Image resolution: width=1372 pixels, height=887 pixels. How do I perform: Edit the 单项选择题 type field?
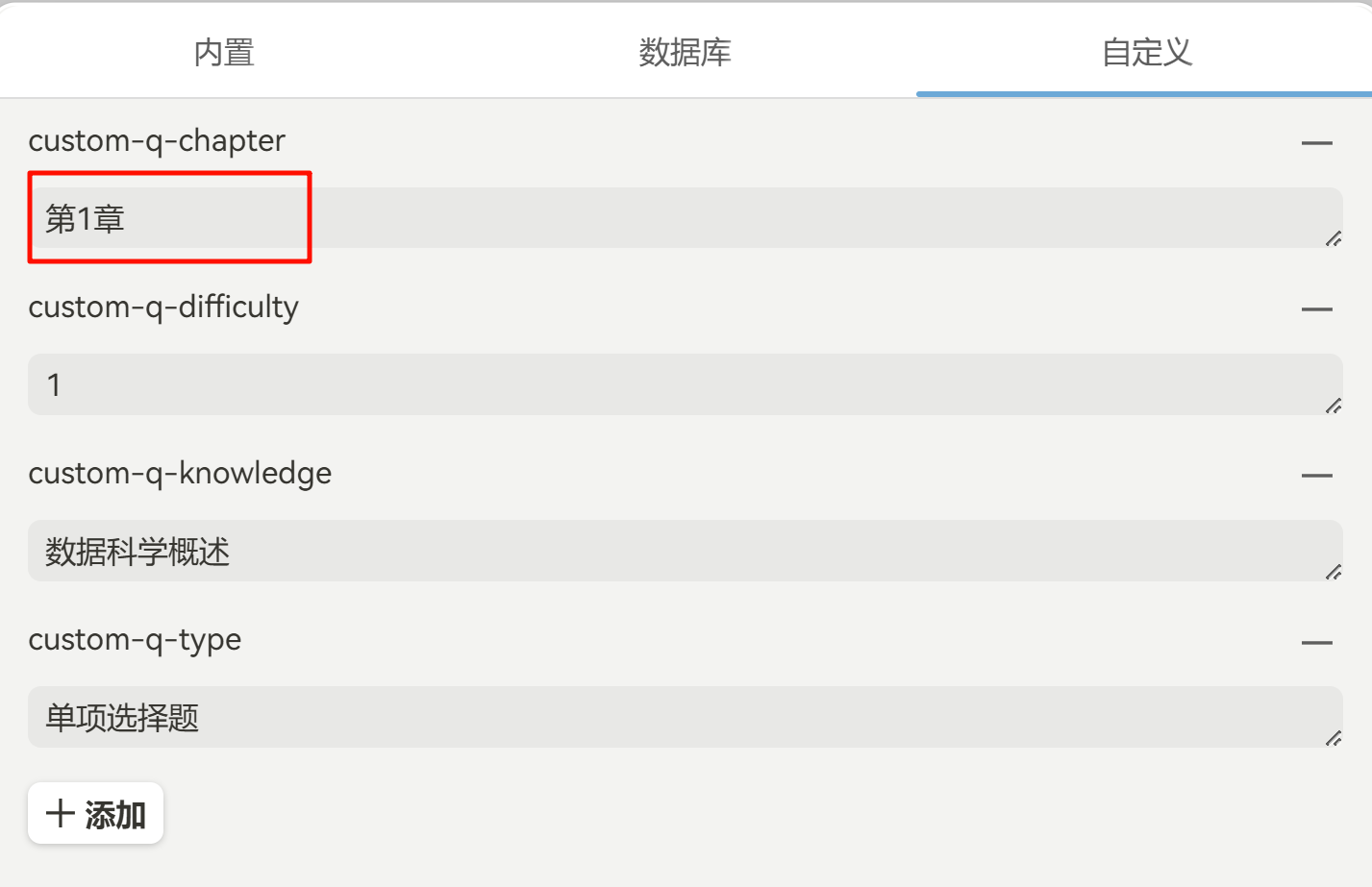click(673, 717)
